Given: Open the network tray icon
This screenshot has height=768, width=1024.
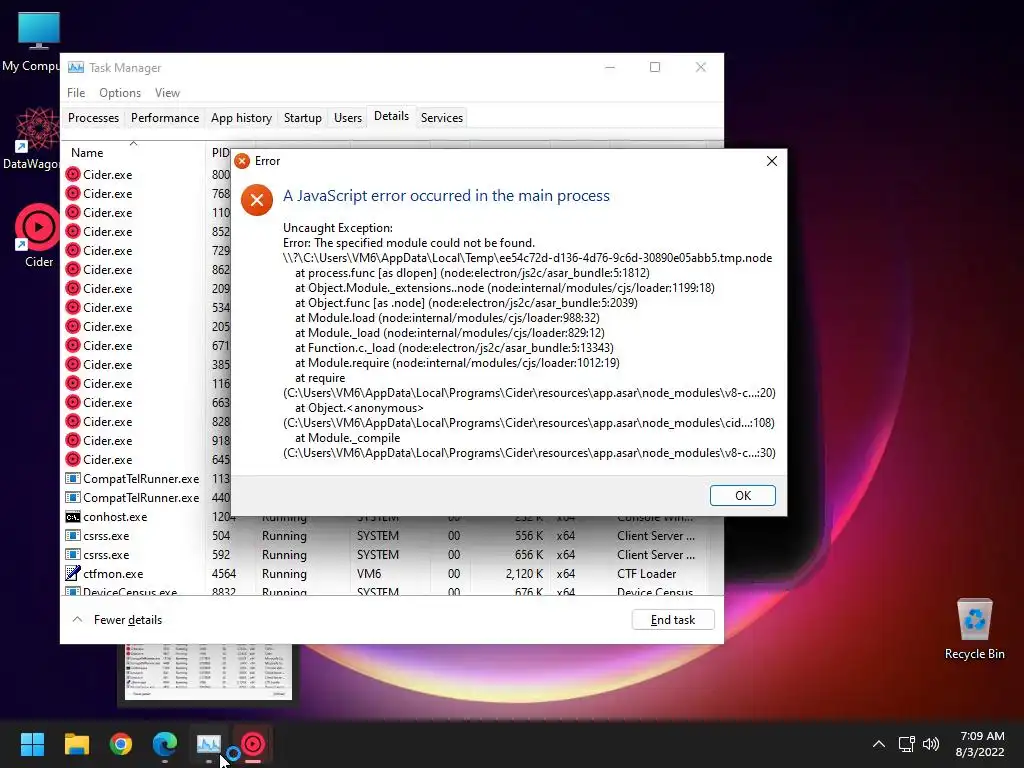Looking at the screenshot, I should tap(906, 744).
